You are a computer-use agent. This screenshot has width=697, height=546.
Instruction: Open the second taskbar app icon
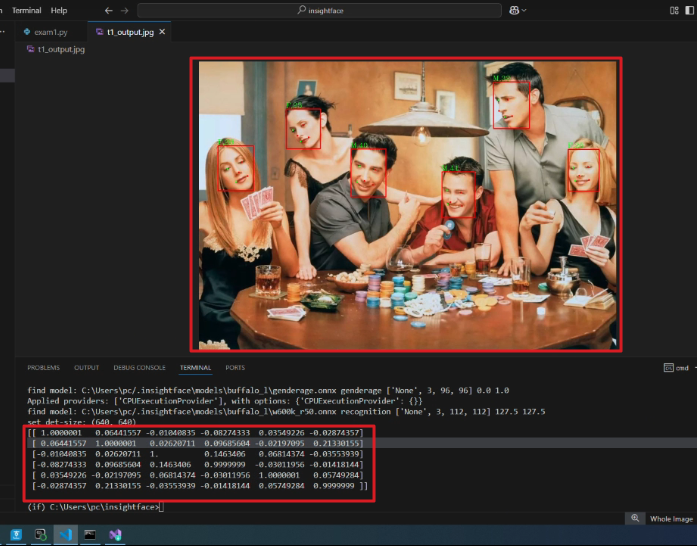(41, 534)
